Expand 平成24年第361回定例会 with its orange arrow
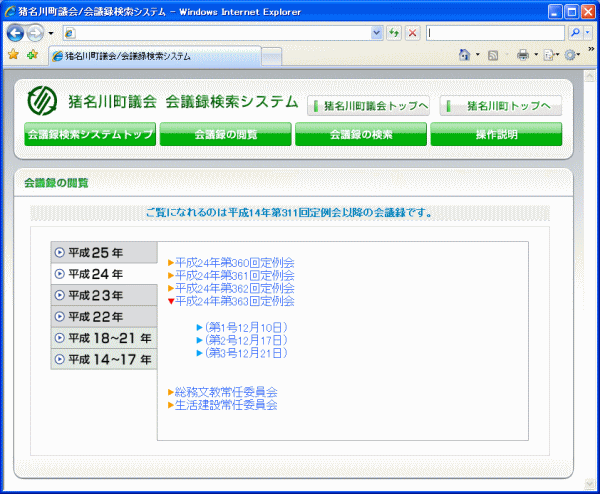Image resolution: width=600 pixels, height=494 pixels. pos(171,275)
